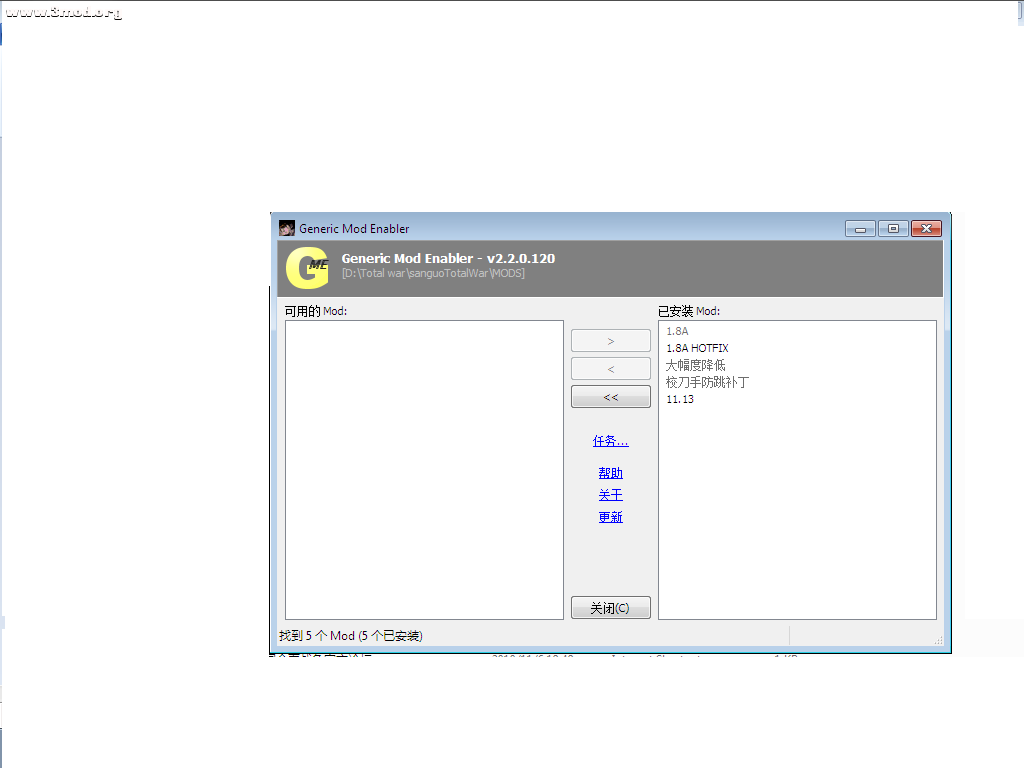Minimize the Generic Mod Enabler window
The width and height of the screenshot is (1024, 768).
point(860,229)
